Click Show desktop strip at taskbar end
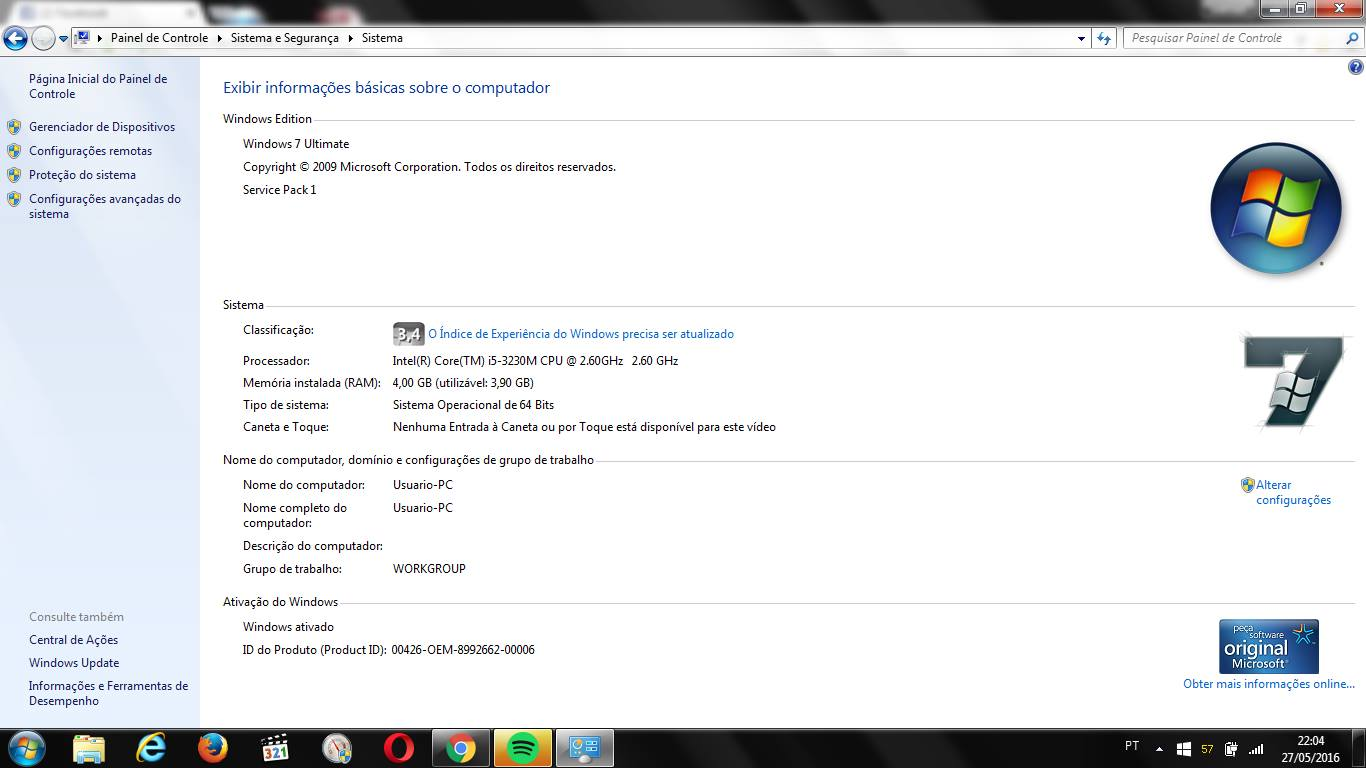 point(1358,748)
